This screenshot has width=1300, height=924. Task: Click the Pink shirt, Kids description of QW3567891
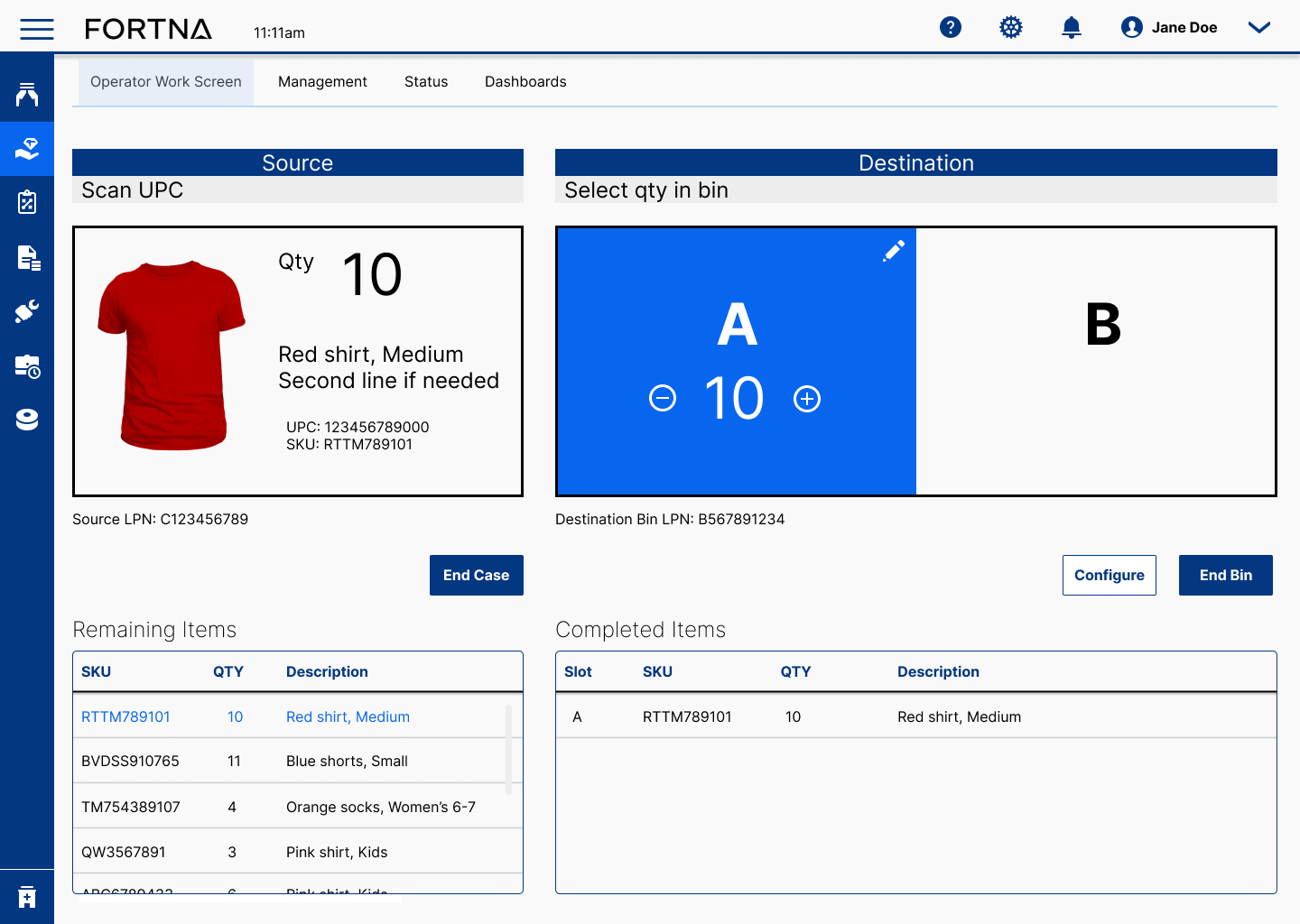(337, 852)
